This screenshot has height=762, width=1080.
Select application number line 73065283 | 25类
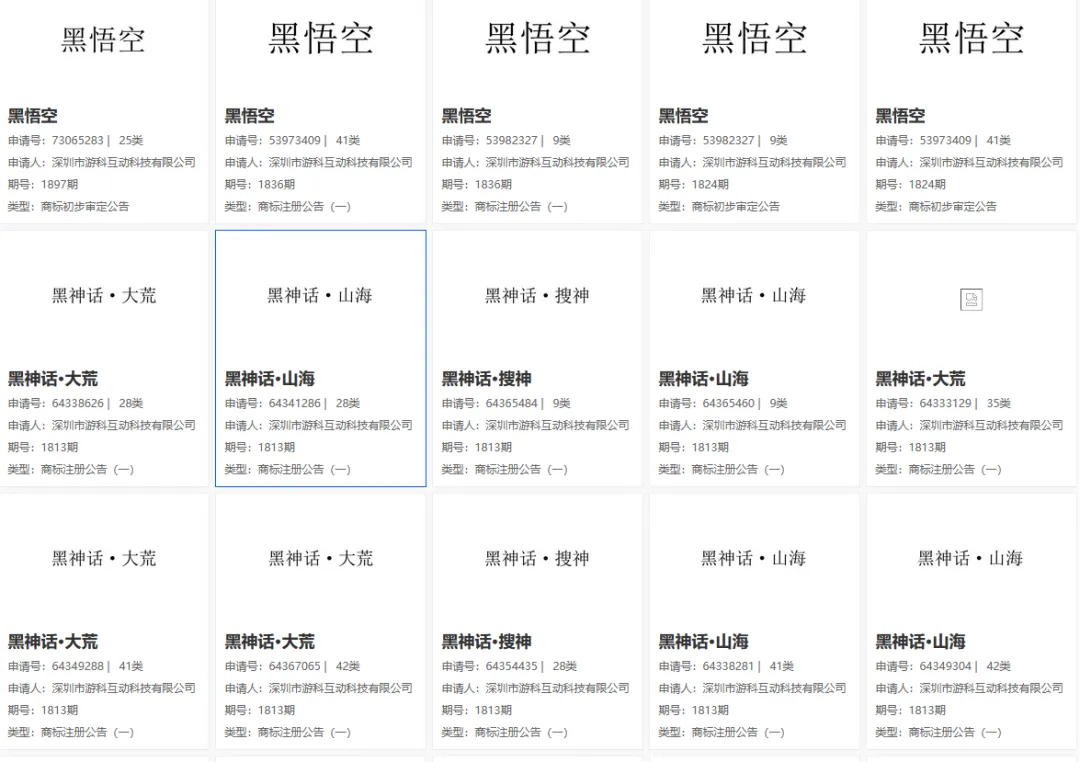tap(76, 141)
